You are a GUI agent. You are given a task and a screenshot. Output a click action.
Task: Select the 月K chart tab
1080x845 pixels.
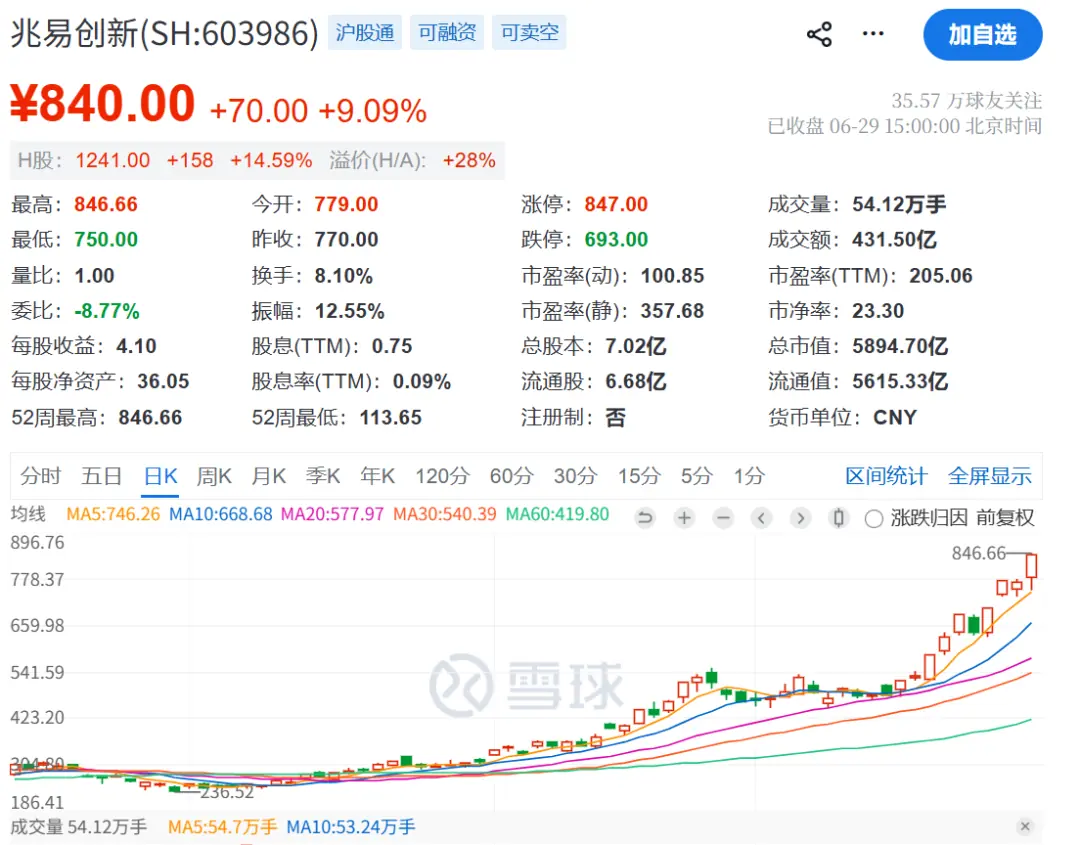coord(269,476)
